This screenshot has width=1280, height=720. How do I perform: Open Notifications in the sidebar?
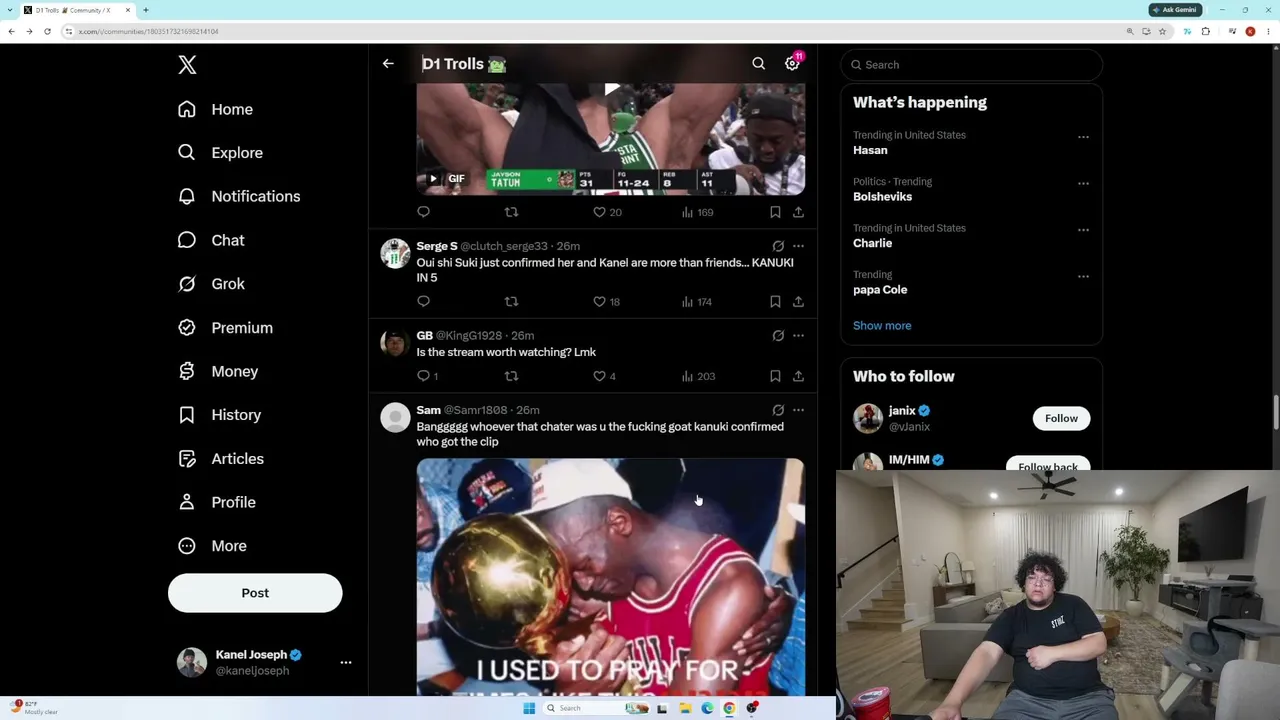coord(239,196)
